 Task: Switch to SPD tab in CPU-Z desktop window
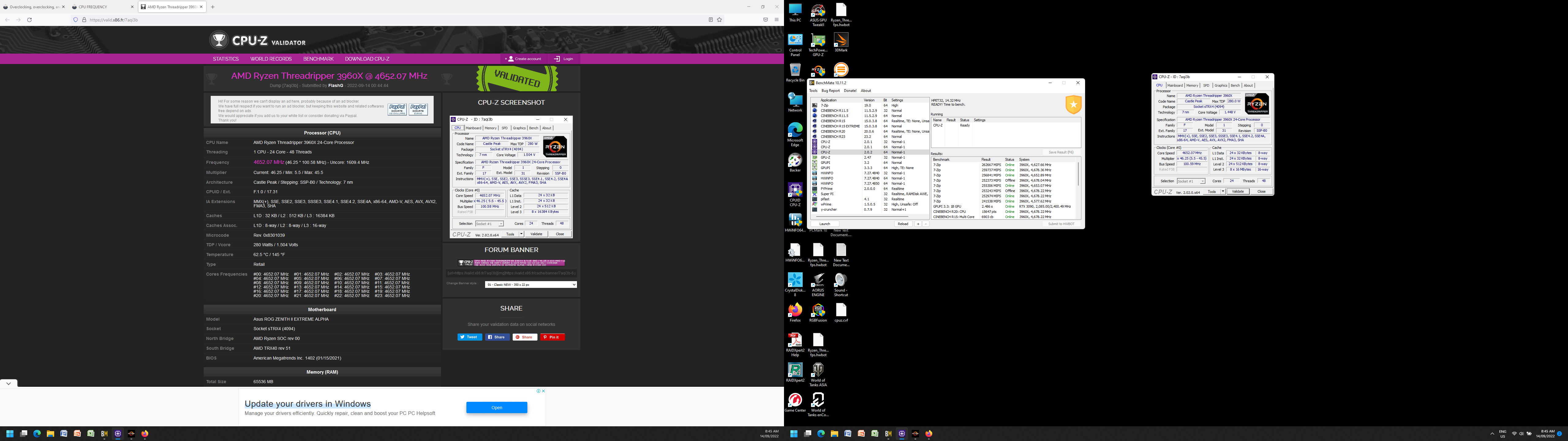1206,85
